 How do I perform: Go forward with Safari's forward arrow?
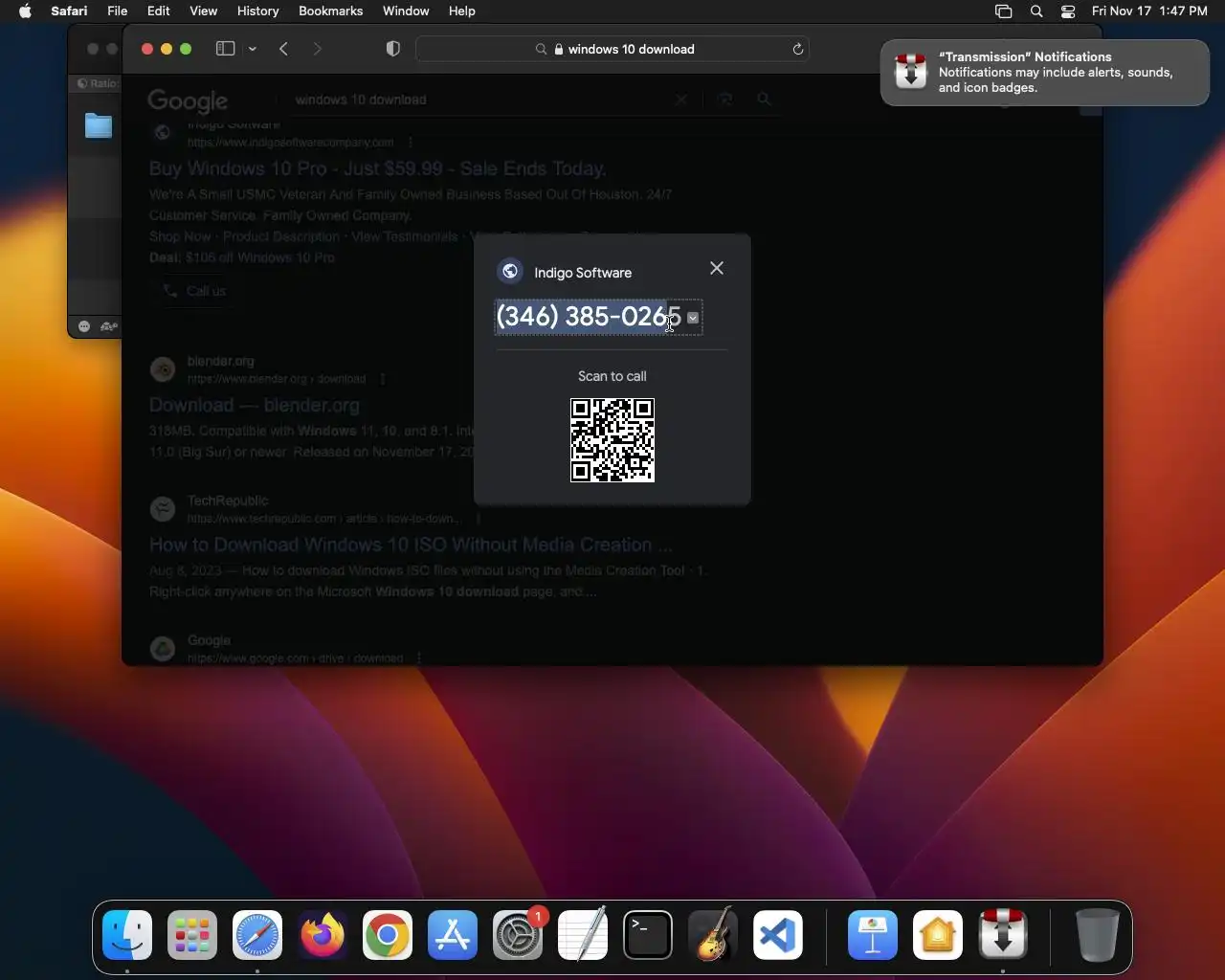318,49
